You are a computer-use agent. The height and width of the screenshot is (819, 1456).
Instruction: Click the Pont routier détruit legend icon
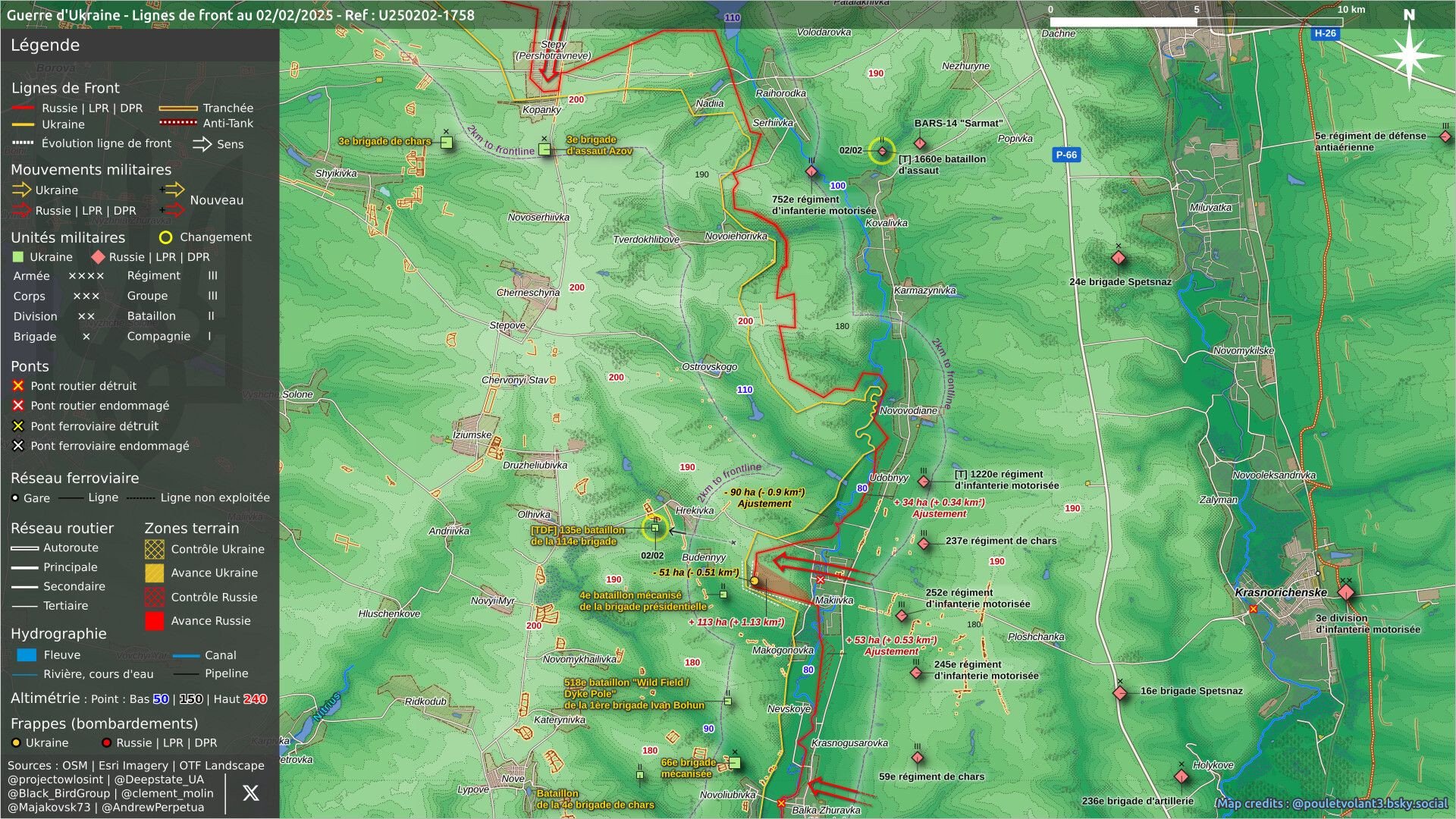(18, 386)
